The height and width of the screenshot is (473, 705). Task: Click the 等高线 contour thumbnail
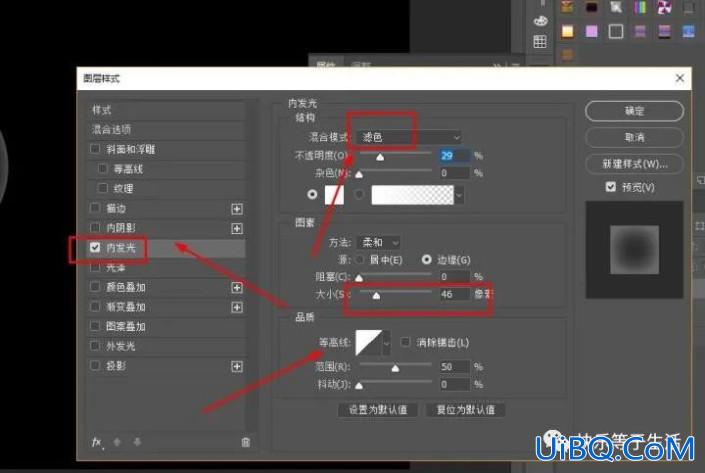pos(369,343)
